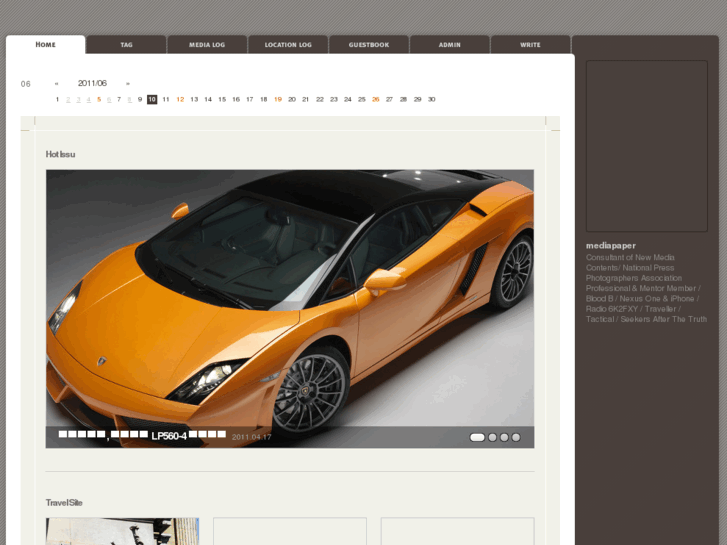
Task: Select the first slide indicator dot
Action: pyautogui.click(x=477, y=437)
